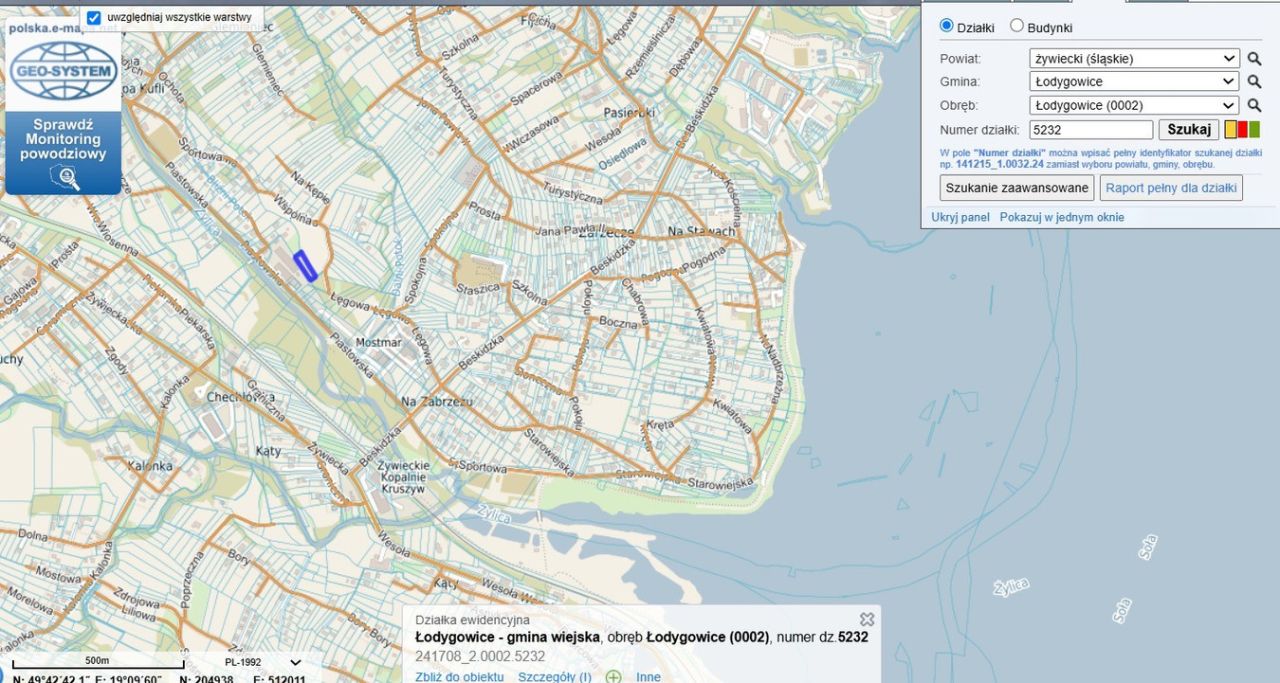Click the Staszica street label
Image resolution: width=1280 pixels, height=683 pixels.
[478, 288]
